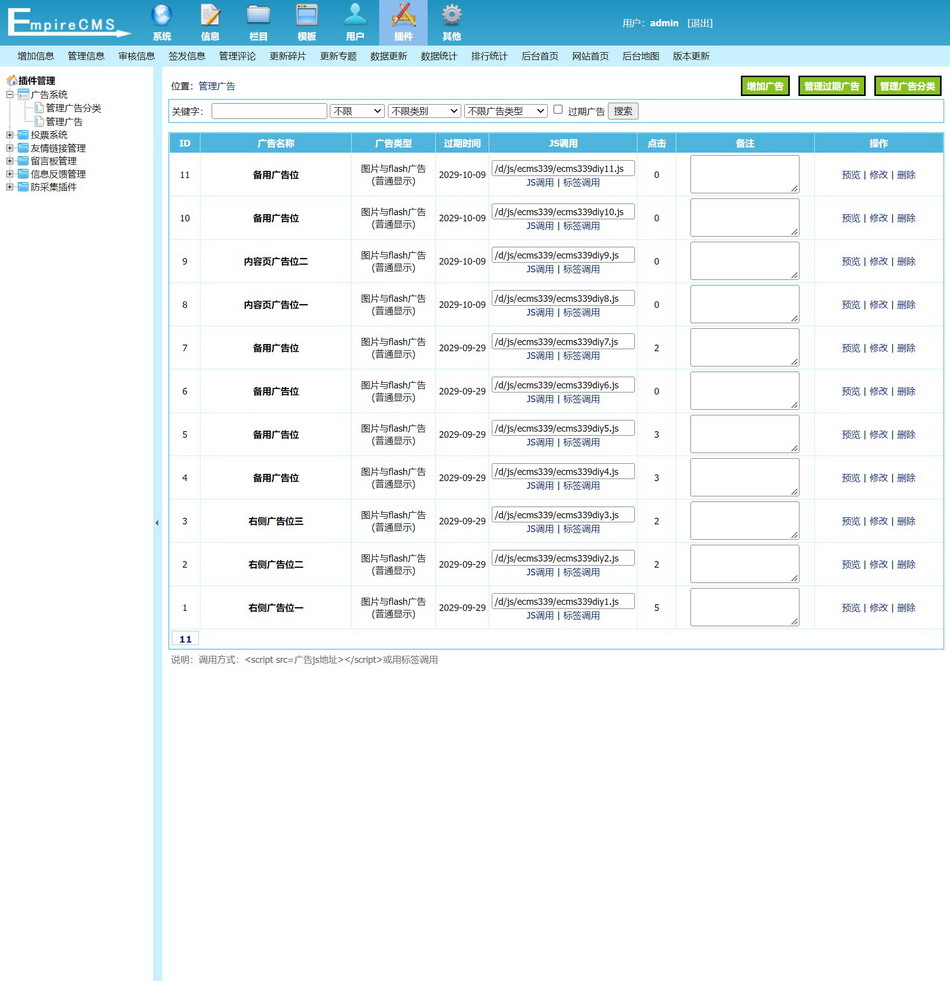Open 后台地图 menu item
The image size is (950, 981).
641,56
